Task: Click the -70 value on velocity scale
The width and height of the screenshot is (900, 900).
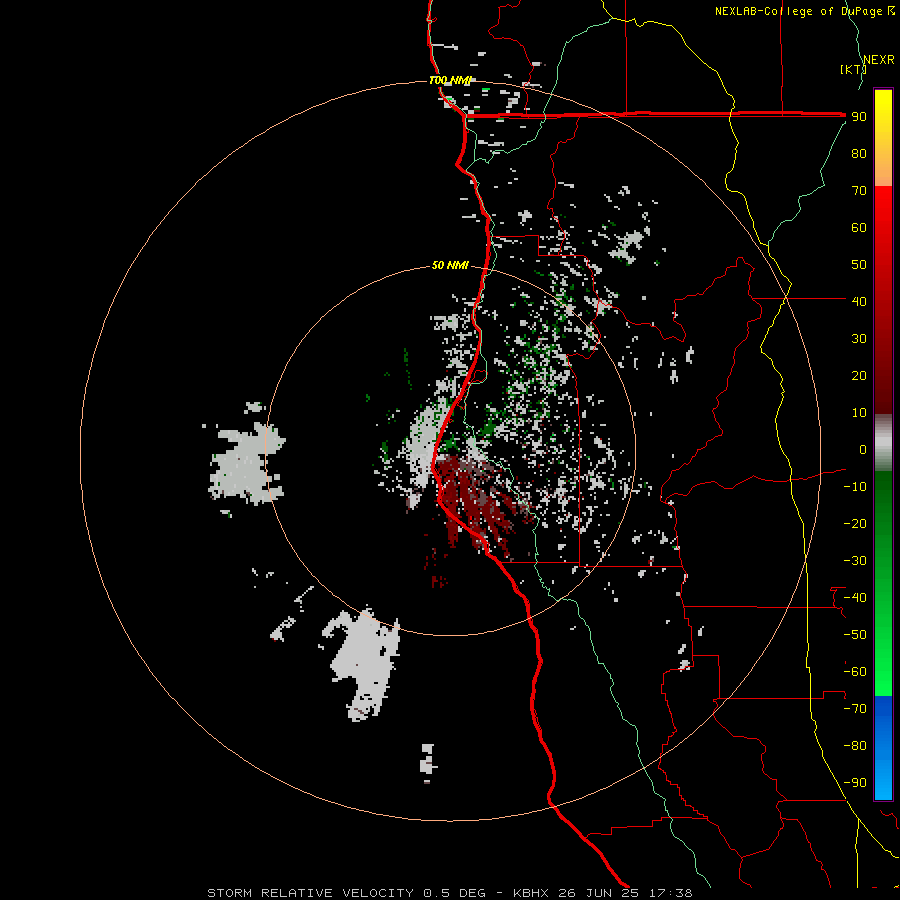Action: pos(855,709)
